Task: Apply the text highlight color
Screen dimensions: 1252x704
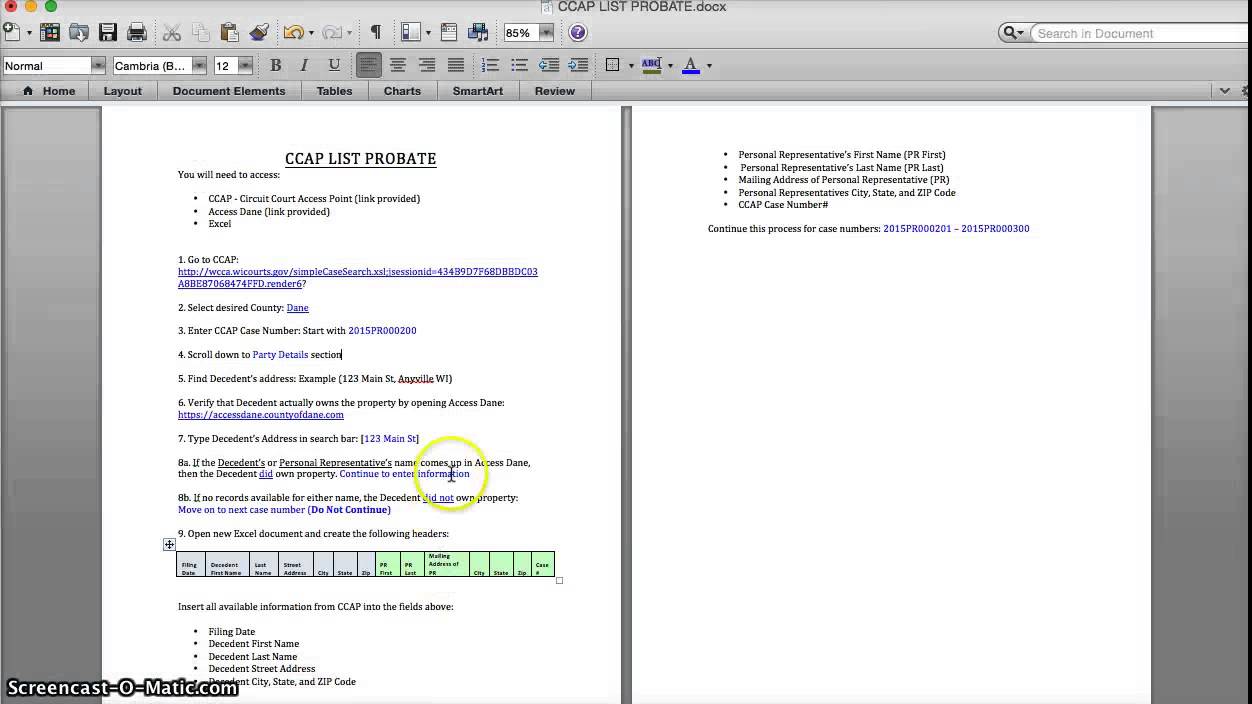Action: (x=652, y=65)
